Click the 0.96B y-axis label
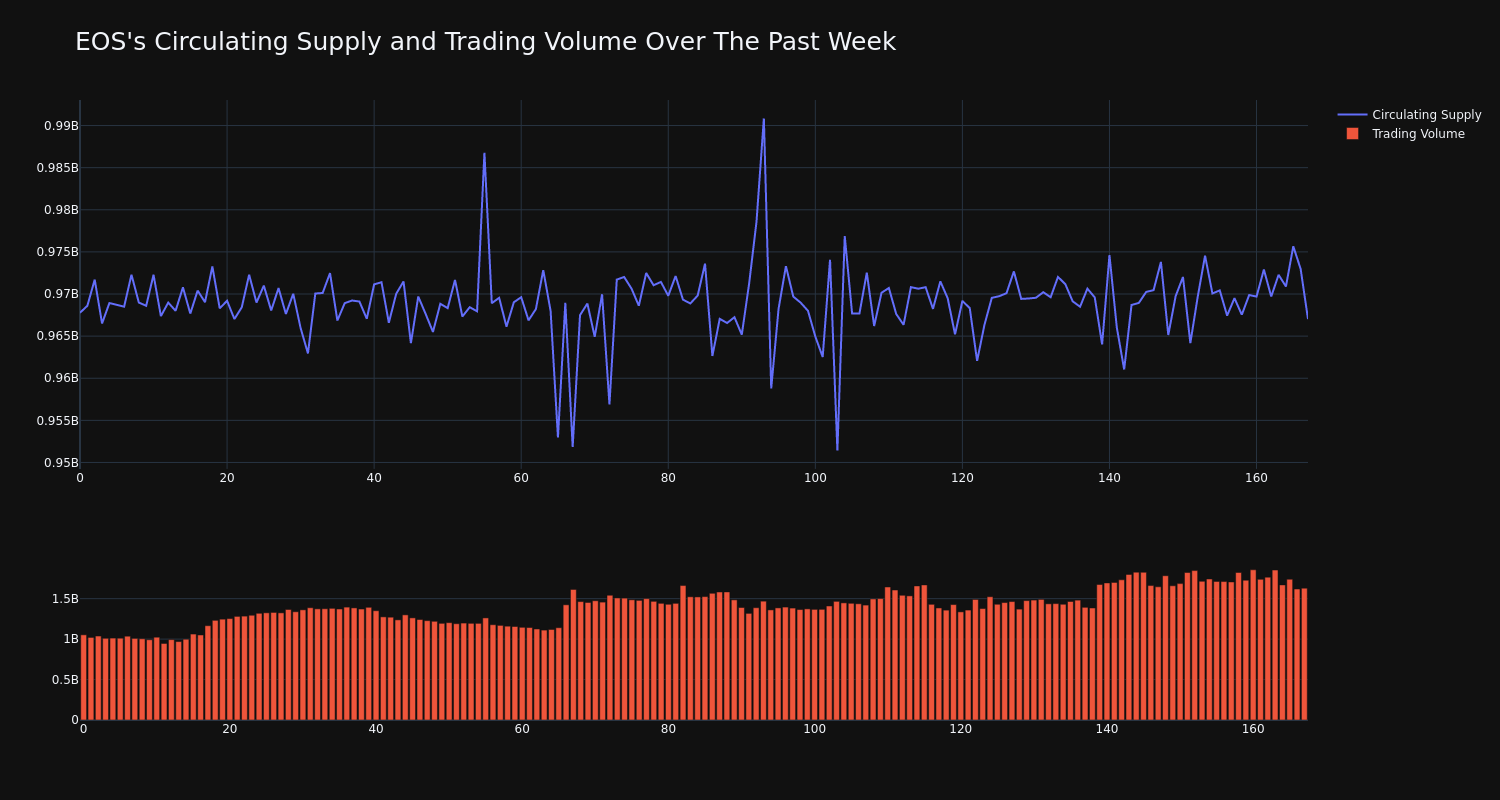This screenshot has width=1500, height=800. pos(60,378)
